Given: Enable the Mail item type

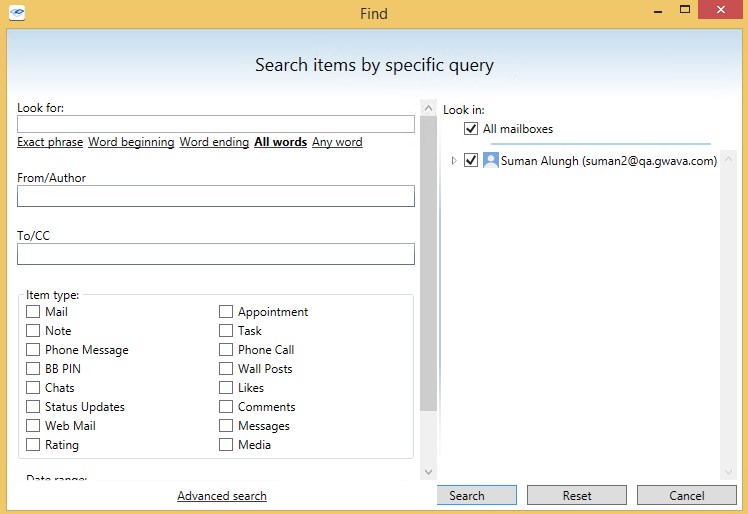Looking at the screenshot, I should tap(33, 312).
